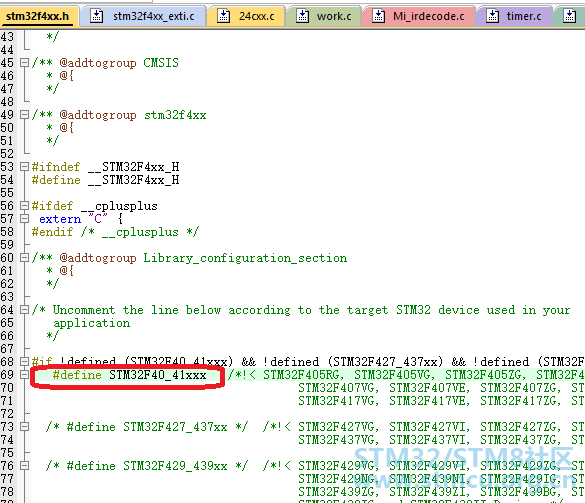Open the 24cxx.c tab
The width and height of the screenshot is (585, 503).
(x=245, y=16)
